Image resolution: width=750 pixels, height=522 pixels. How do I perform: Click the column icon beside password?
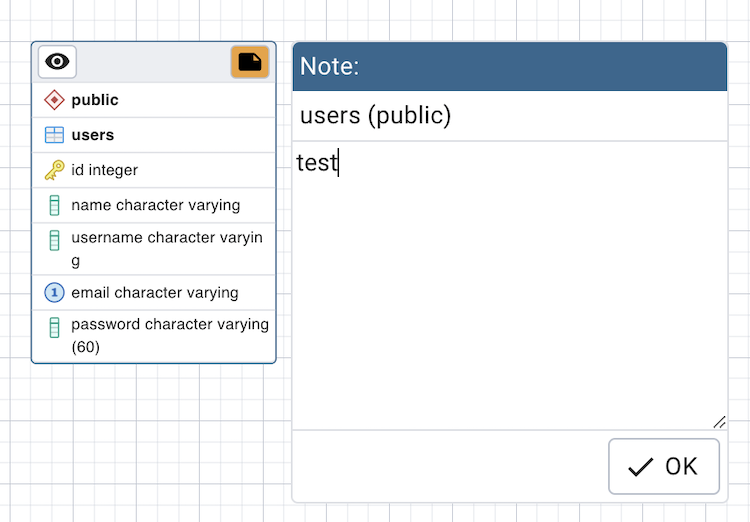pos(54,327)
